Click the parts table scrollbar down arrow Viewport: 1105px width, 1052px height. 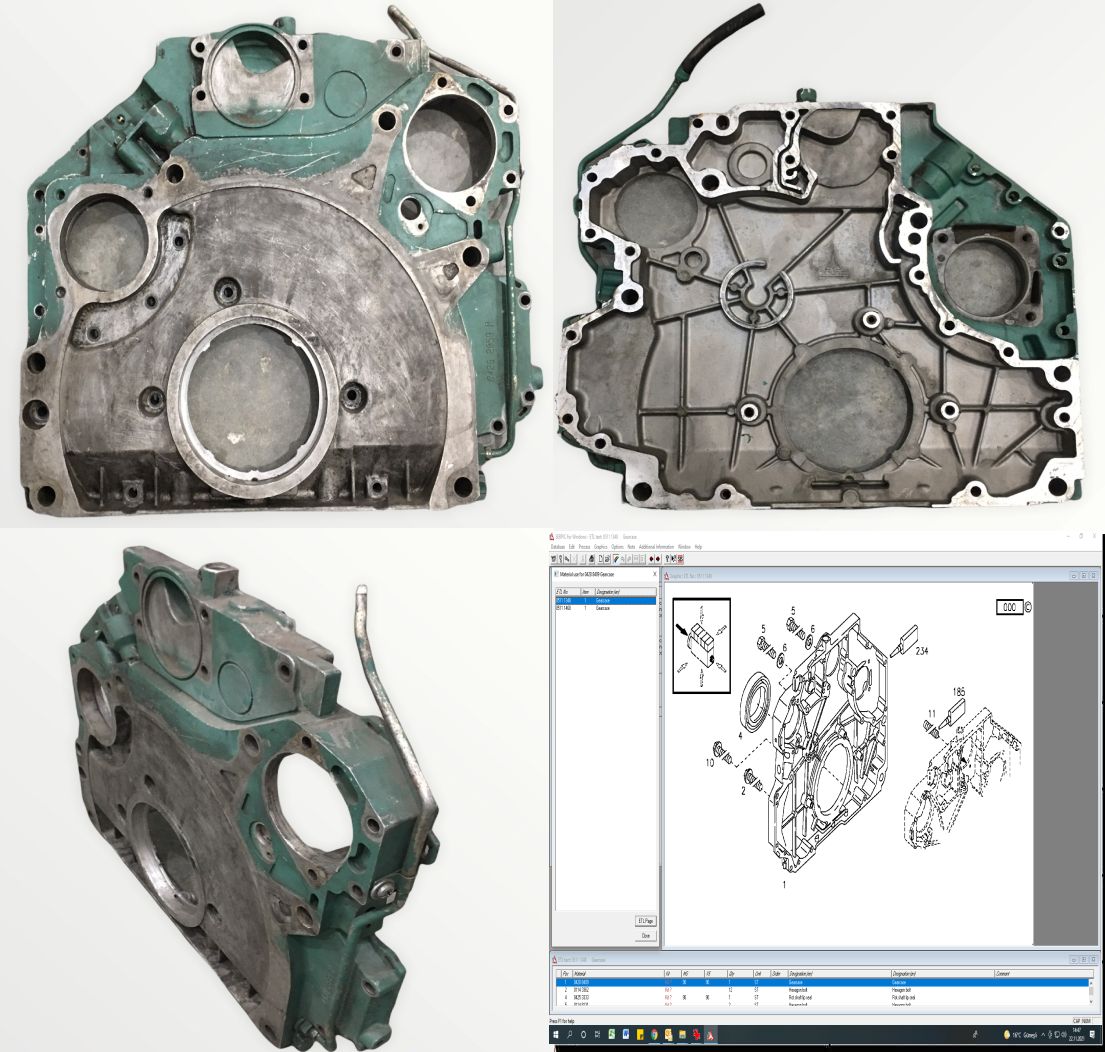click(1091, 1001)
